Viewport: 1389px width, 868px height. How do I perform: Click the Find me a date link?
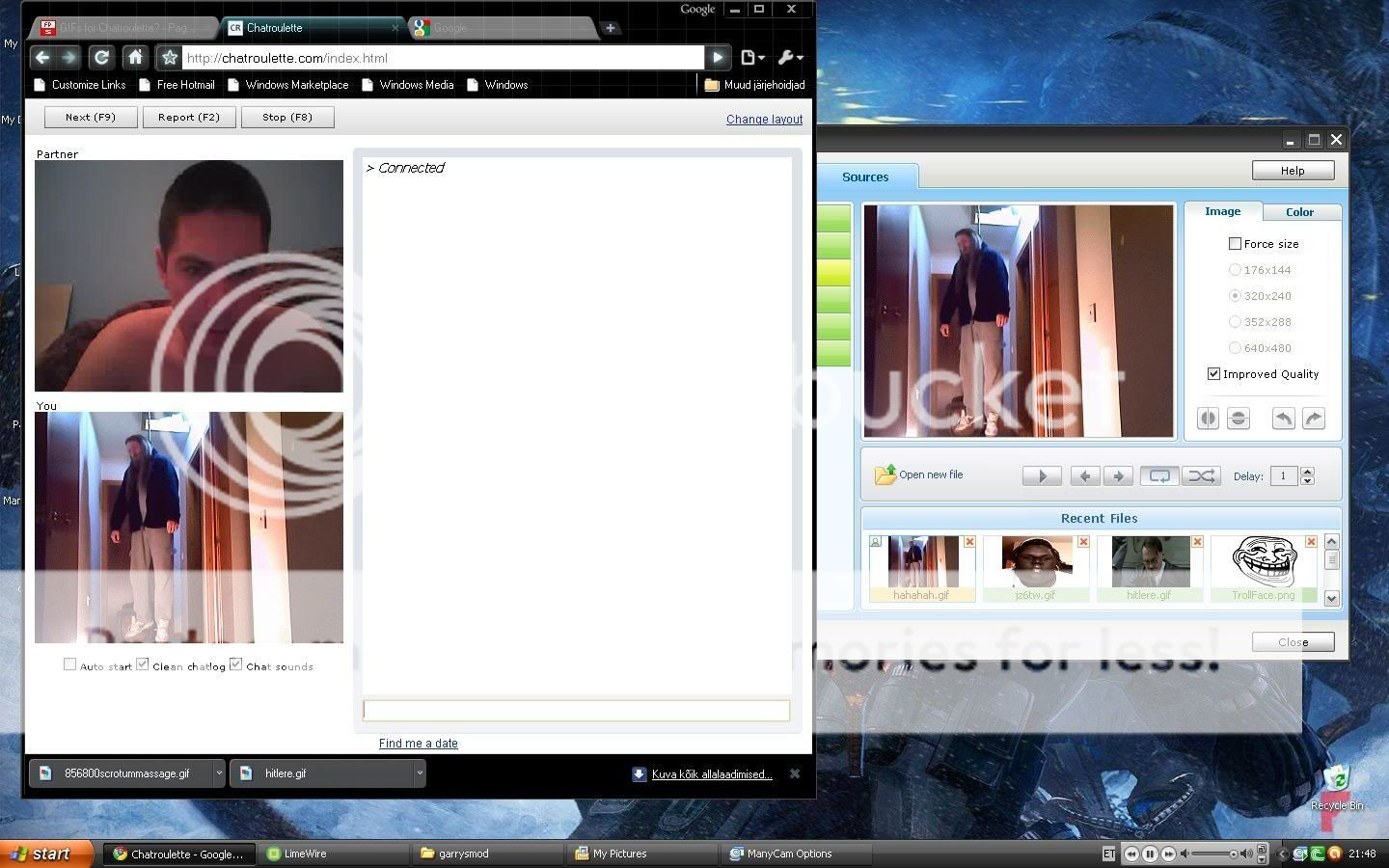click(x=419, y=744)
